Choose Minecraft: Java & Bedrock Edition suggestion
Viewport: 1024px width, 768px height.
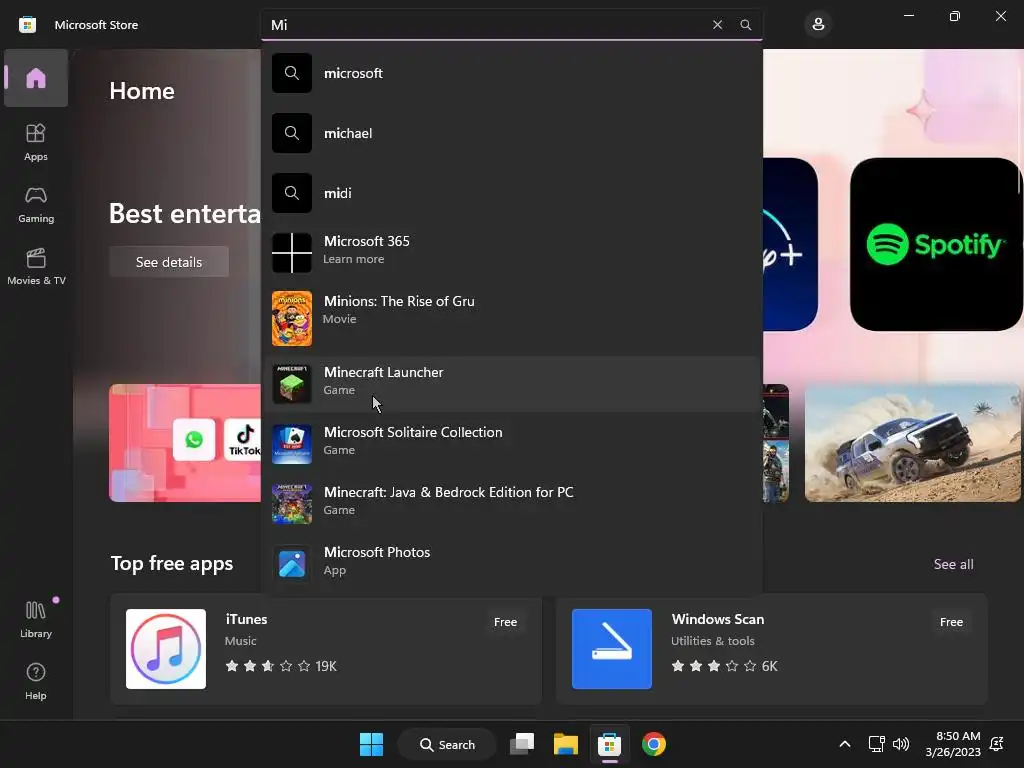tap(511, 504)
